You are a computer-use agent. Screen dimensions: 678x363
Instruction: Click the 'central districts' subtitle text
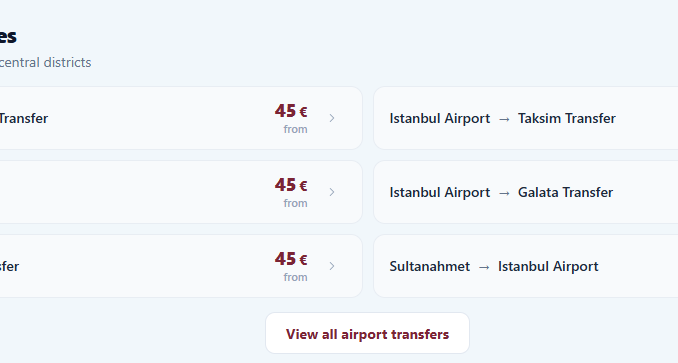click(x=45, y=62)
